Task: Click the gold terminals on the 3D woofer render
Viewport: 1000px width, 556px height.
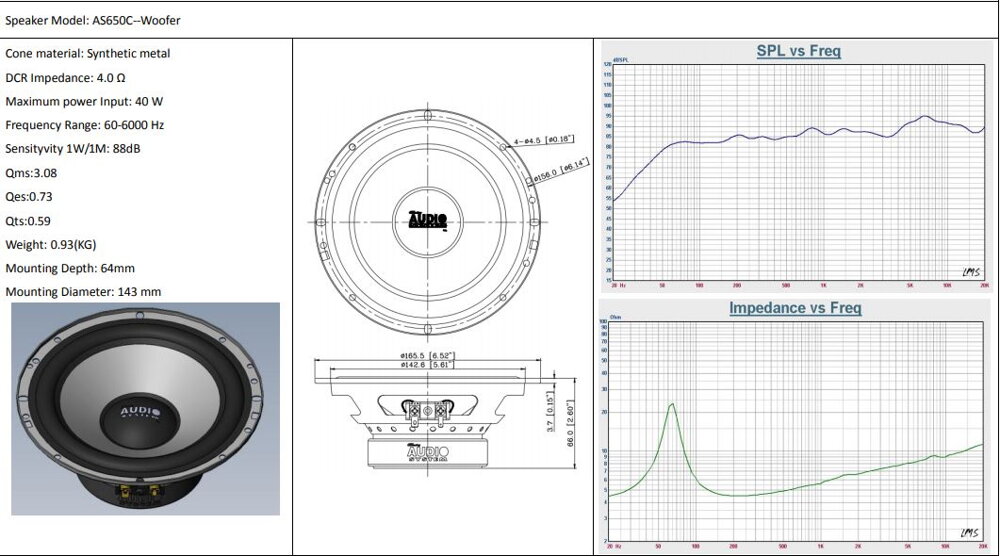Action: point(138,492)
